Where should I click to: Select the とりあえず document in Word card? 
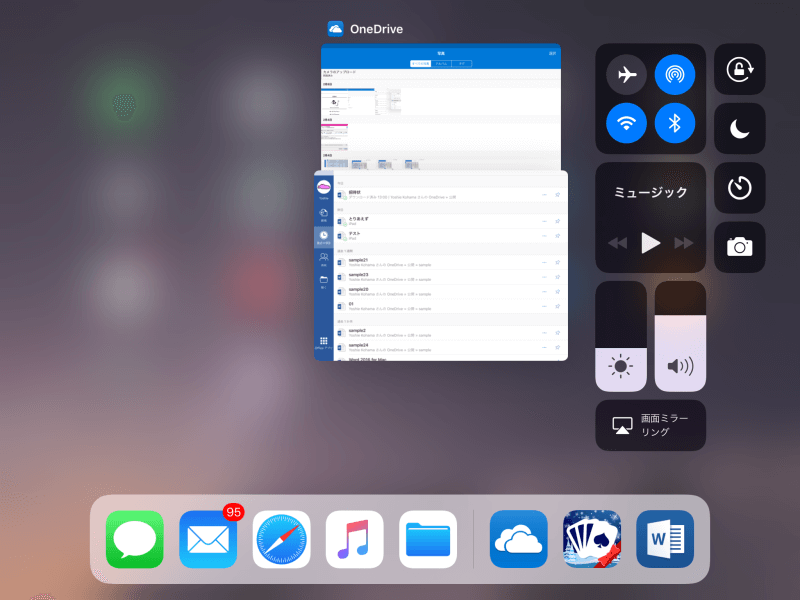(451, 221)
